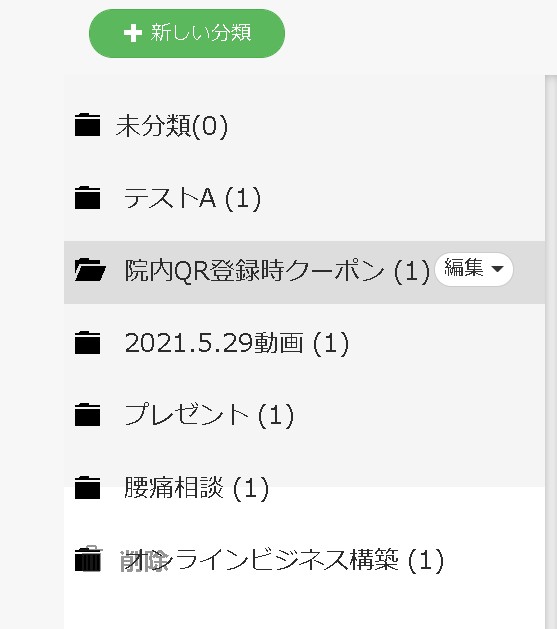The width and height of the screenshot is (557, 629).
Task: Click the 新しい分類 green button
Action: [x=187, y=33]
